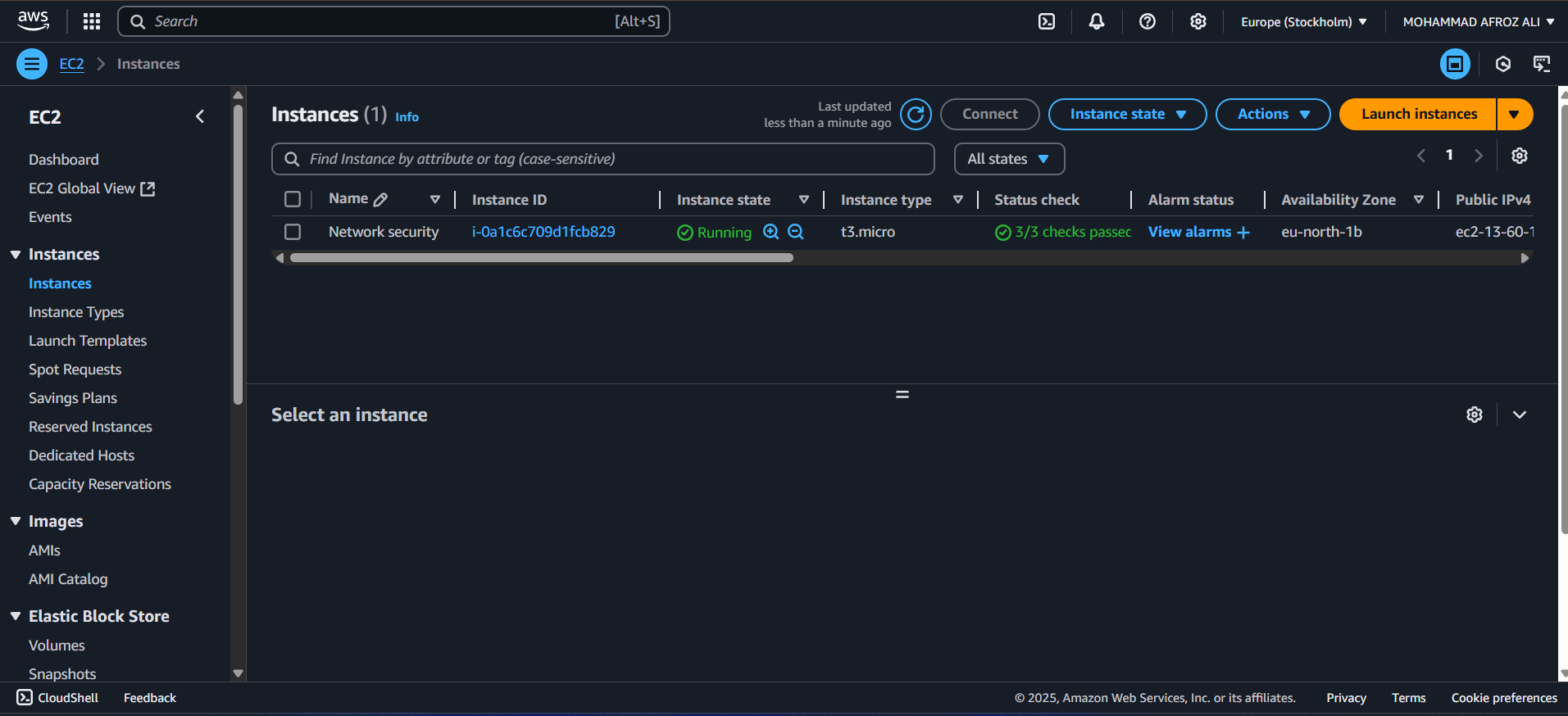
Task: Open CloudShell from the top bar icon
Action: pos(1047,21)
